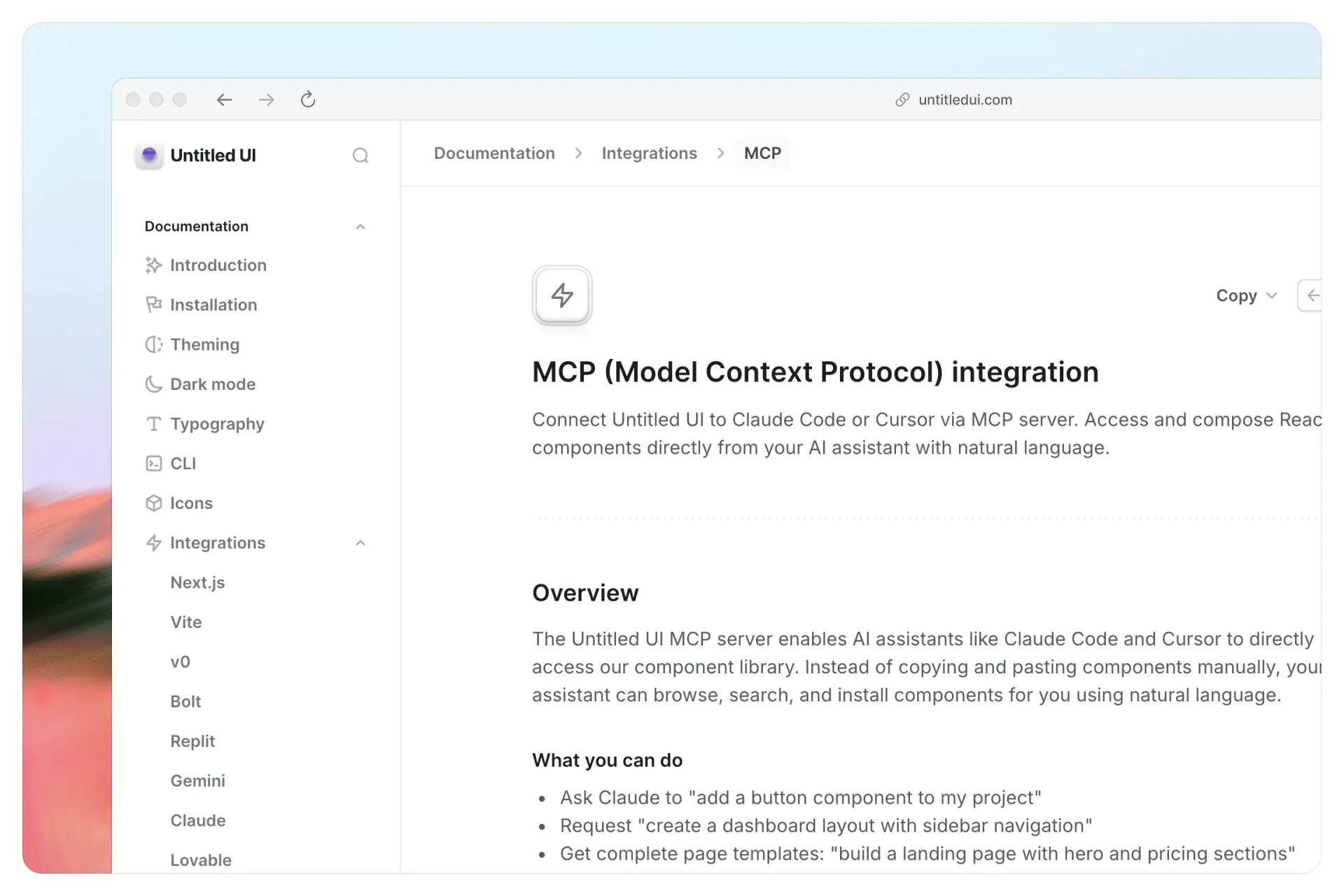Viewport: 1344px width, 896px height.
Task: Go to the Next.js integration docs
Action: click(198, 582)
